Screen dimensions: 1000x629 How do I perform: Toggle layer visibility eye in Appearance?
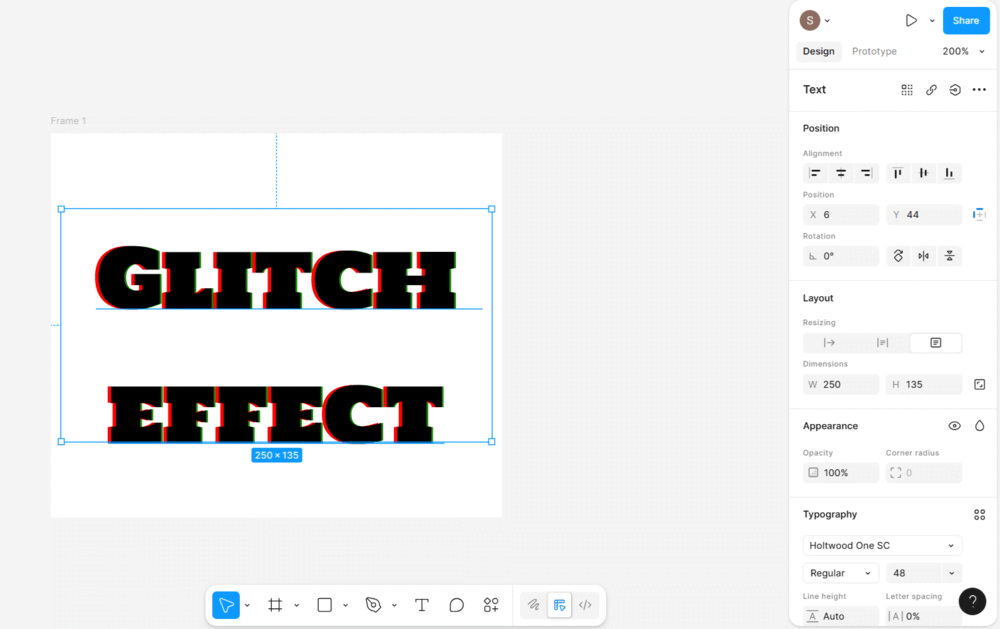[x=954, y=426]
